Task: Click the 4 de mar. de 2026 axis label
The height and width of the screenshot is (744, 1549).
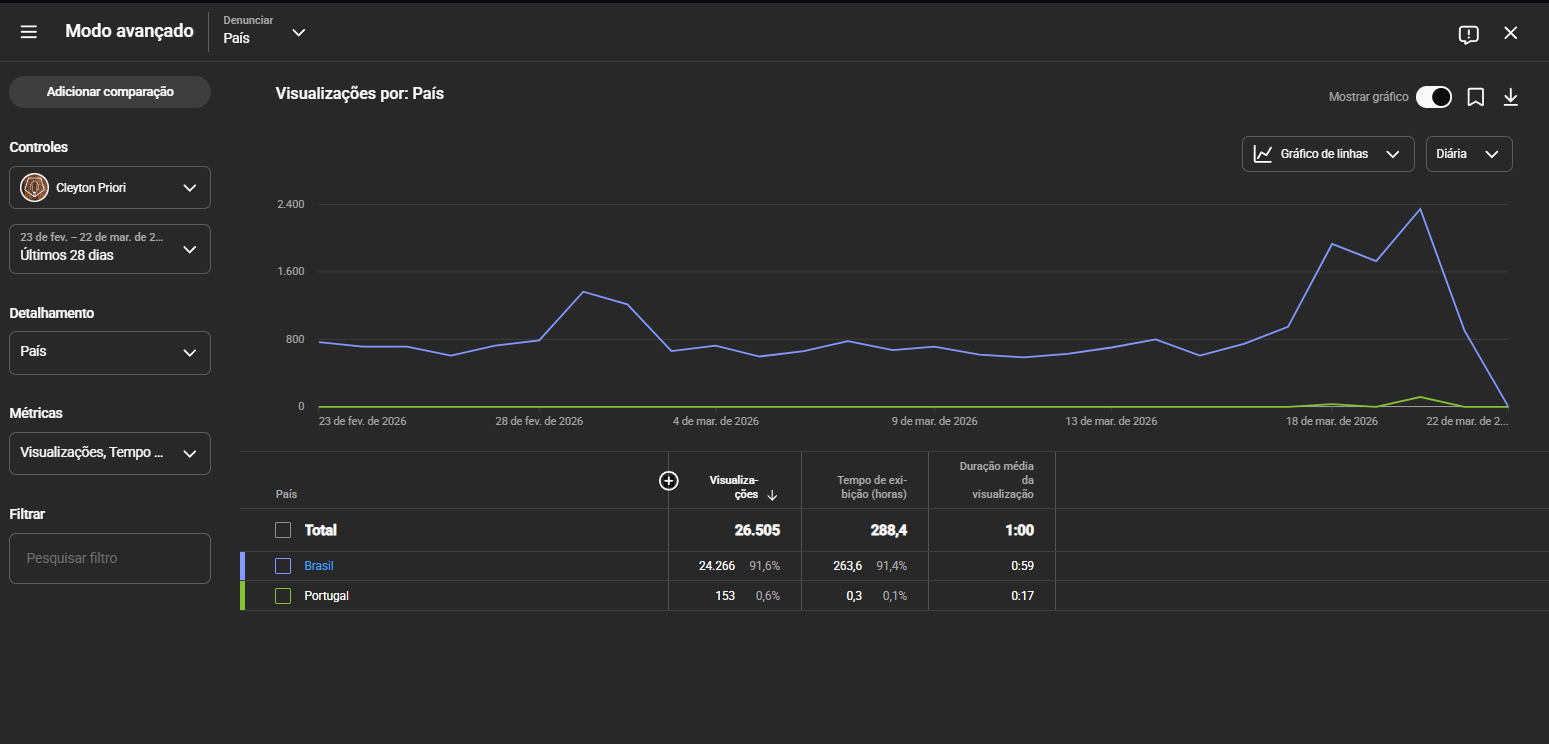Action: (716, 422)
